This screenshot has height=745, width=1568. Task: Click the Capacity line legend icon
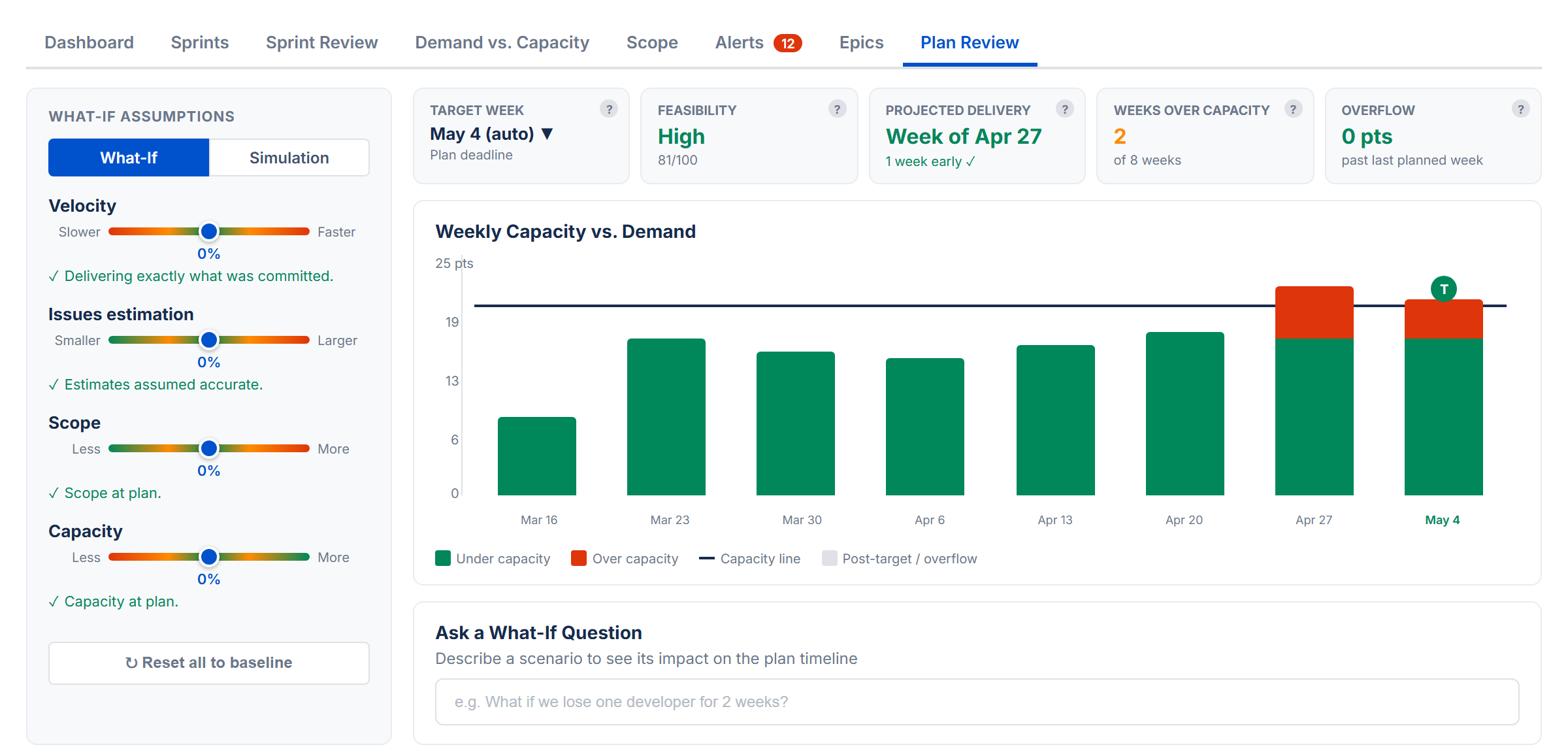[708, 558]
